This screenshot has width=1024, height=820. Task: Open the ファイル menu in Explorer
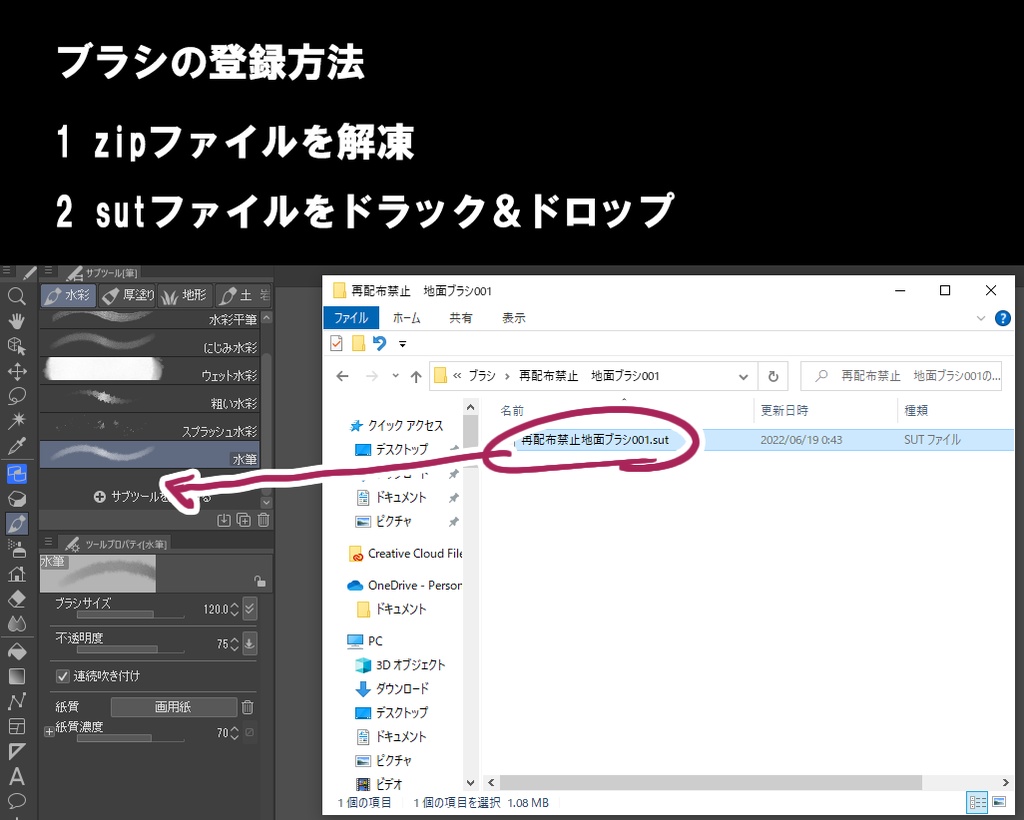coord(353,318)
